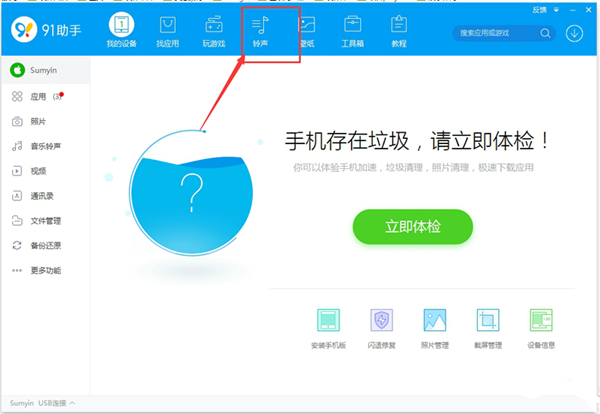This screenshot has width=600, height=414.
Task: Select the Sumyin device in the sidebar
Action: pyautogui.click(x=46, y=70)
